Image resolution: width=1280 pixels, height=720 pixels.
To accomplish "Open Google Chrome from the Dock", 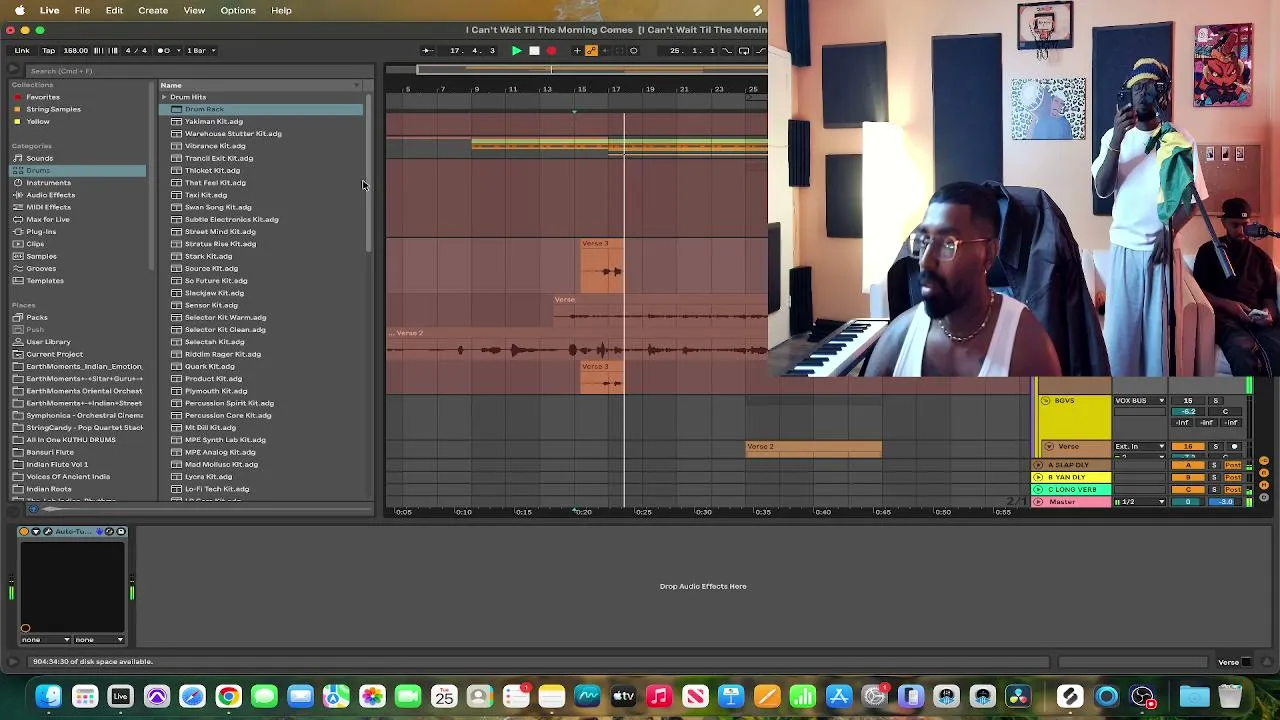I will pos(228,696).
